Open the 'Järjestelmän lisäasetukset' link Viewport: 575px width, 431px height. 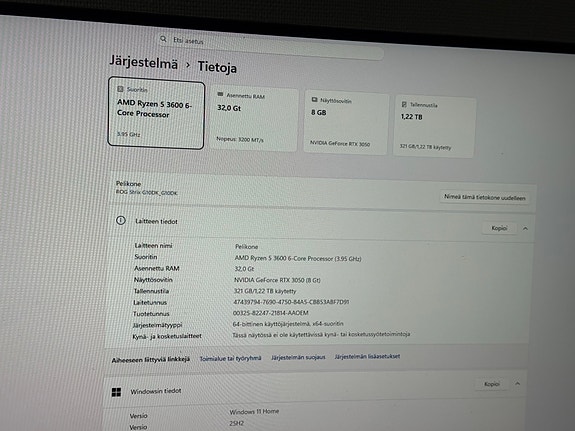click(x=367, y=356)
